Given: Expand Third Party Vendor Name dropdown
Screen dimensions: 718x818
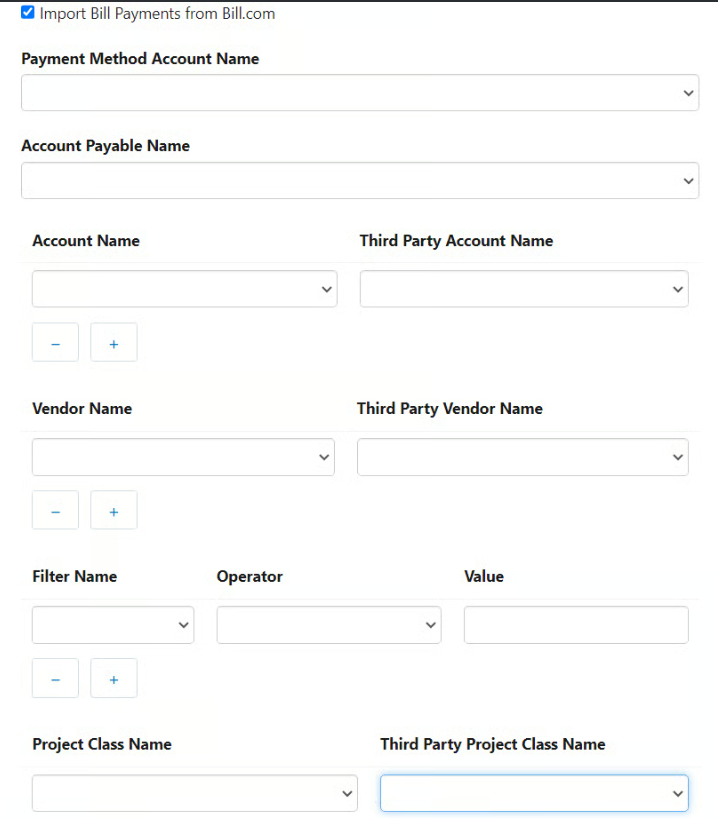Looking at the screenshot, I should click(x=522, y=457).
